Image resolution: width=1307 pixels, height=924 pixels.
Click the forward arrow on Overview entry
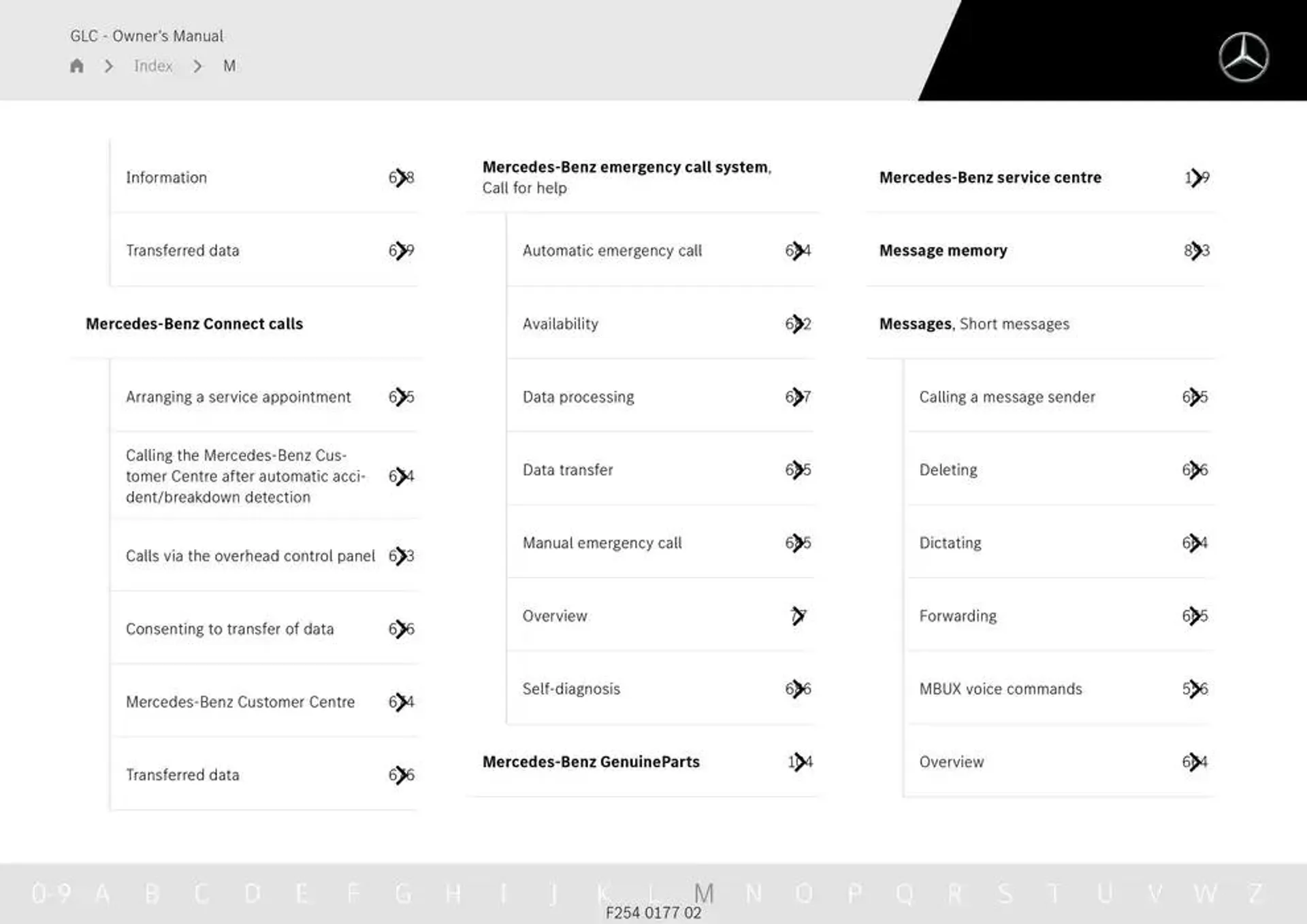(801, 614)
